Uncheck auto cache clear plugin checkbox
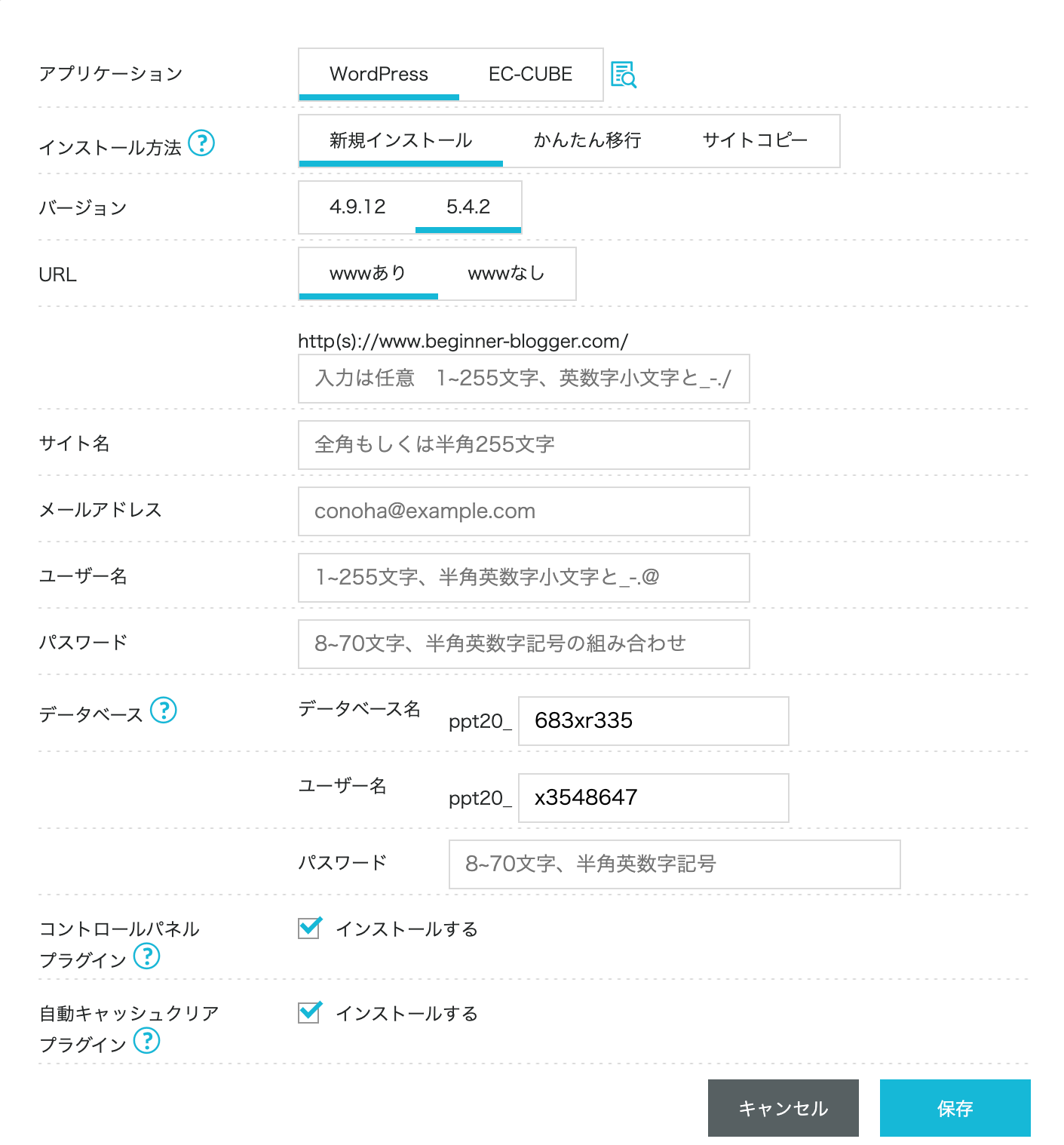 point(309,1012)
